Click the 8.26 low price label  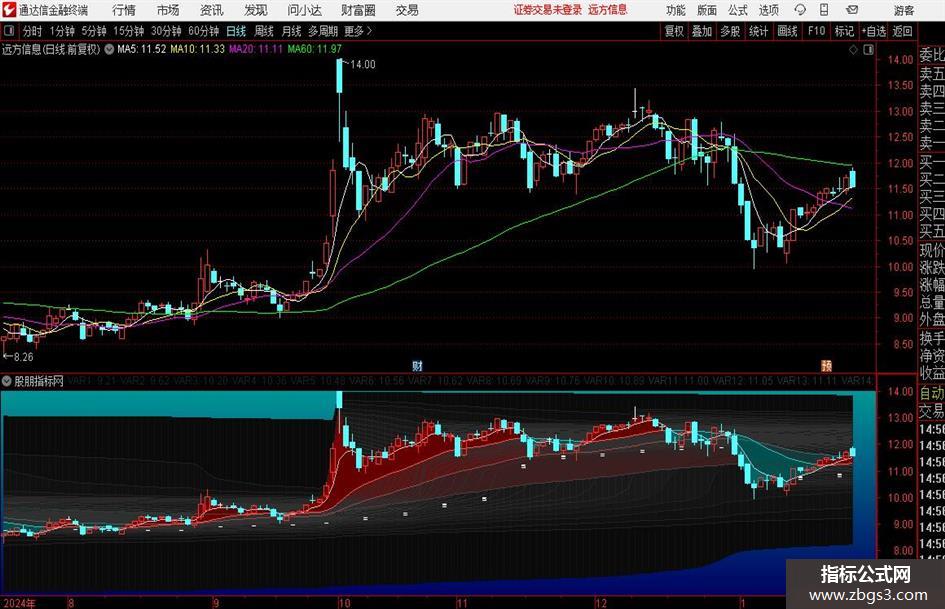tap(24, 357)
